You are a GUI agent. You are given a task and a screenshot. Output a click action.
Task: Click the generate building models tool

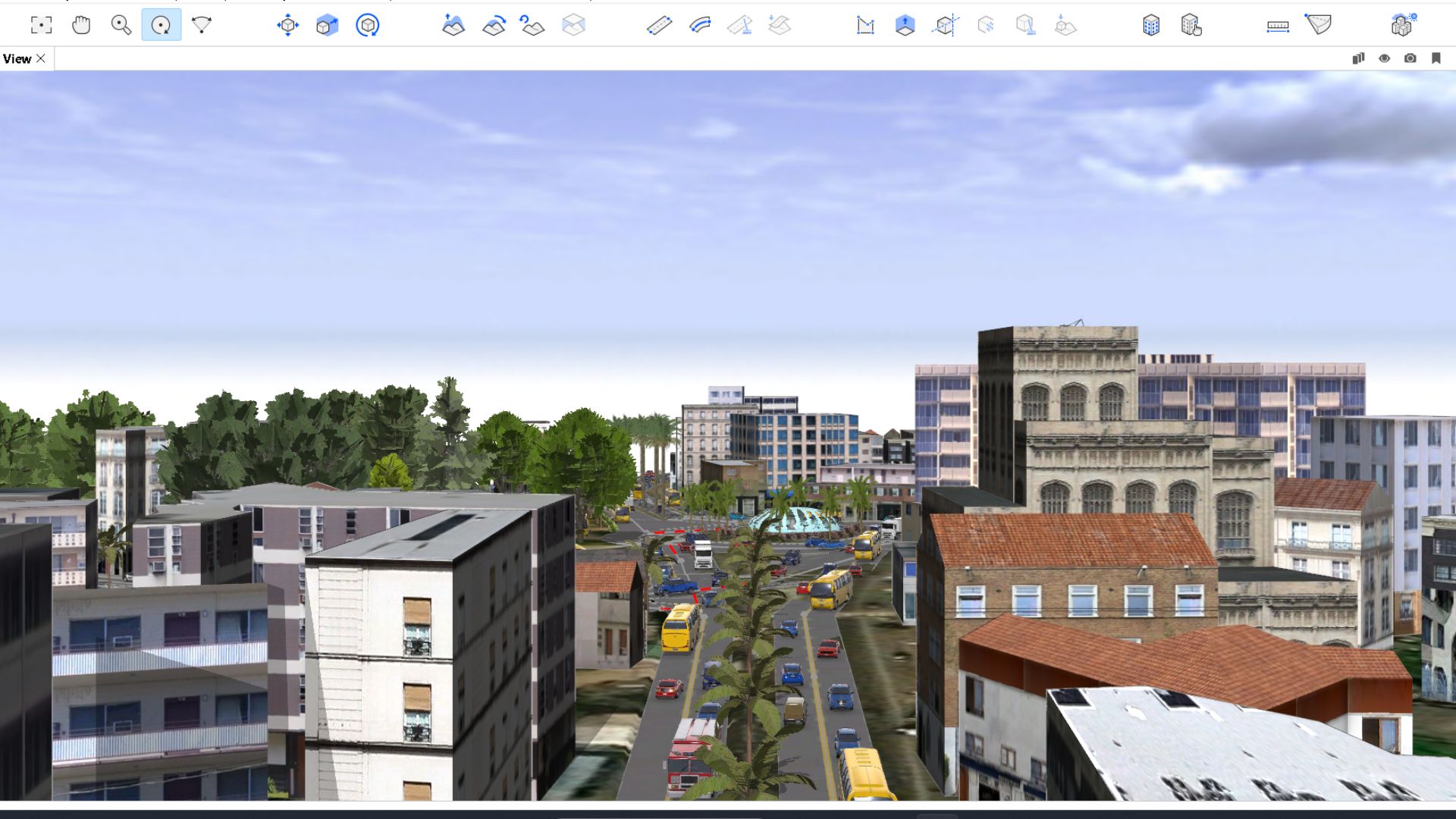1151,25
